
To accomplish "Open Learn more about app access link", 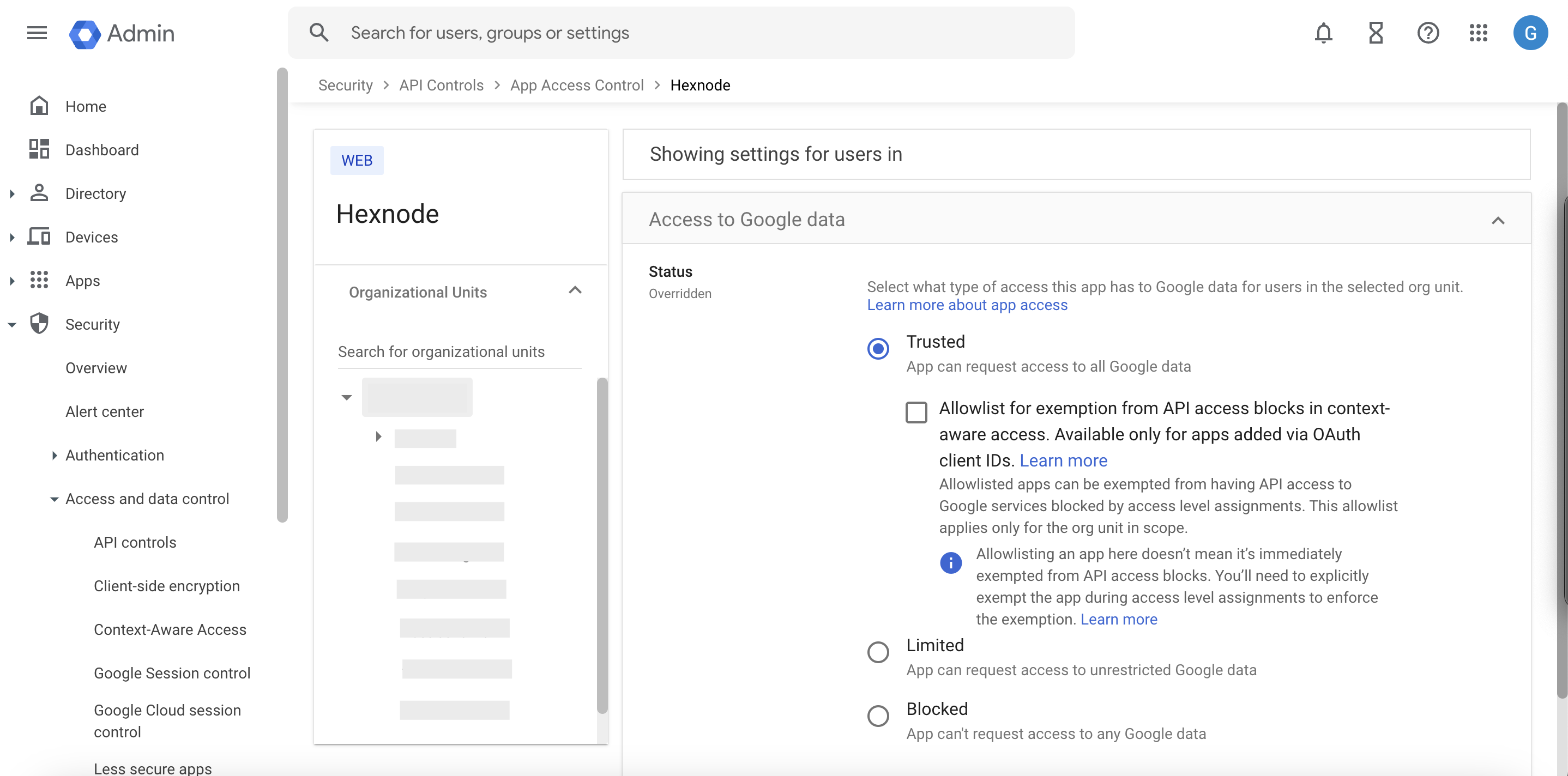I will (x=967, y=305).
